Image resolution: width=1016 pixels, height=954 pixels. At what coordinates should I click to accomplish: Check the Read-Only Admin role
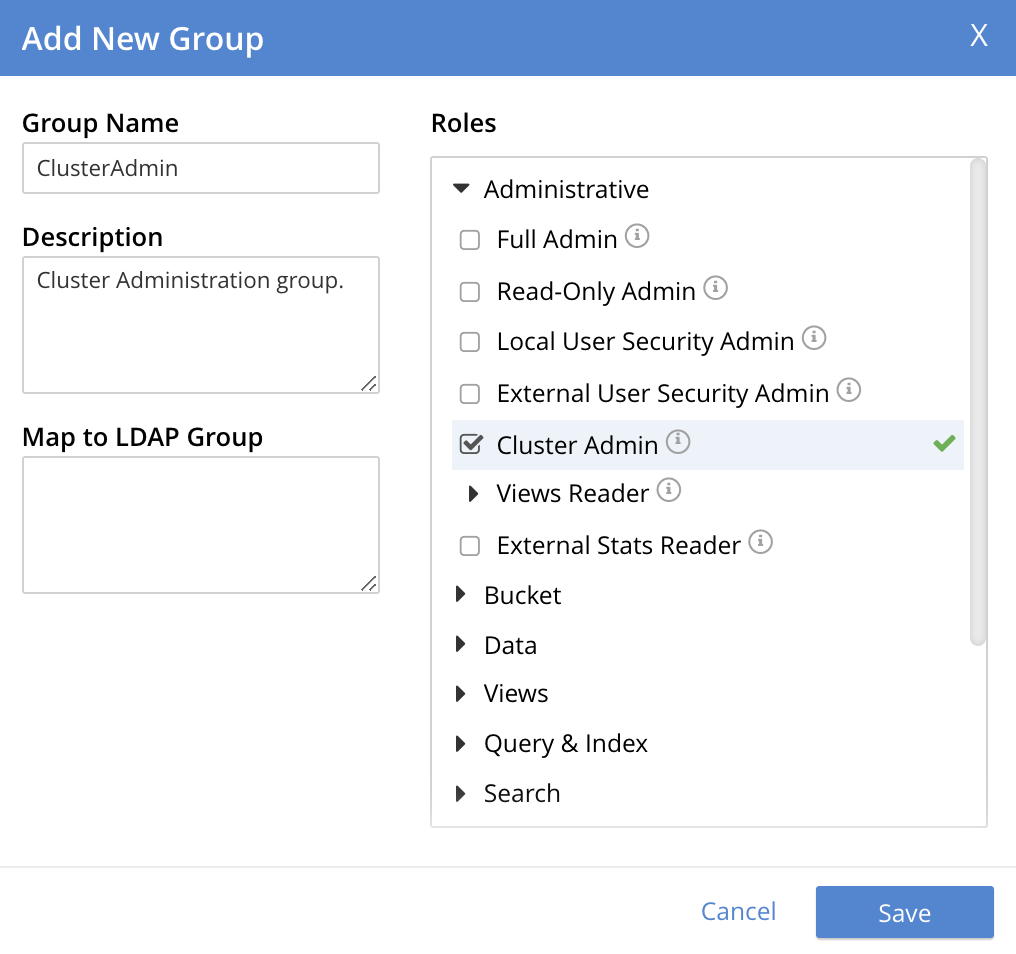pos(469,292)
